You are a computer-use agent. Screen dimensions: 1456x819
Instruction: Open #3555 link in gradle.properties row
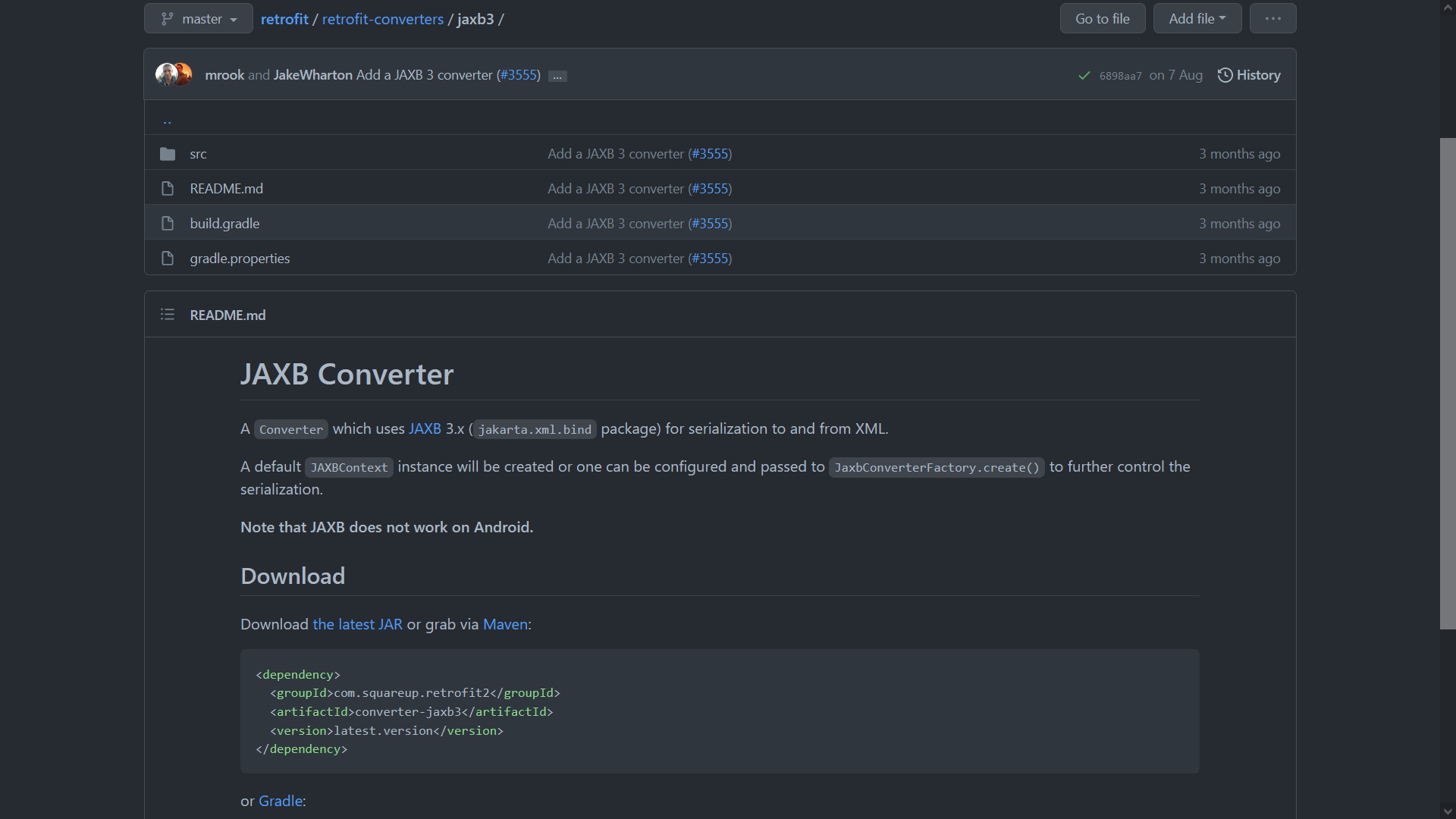tap(710, 259)
